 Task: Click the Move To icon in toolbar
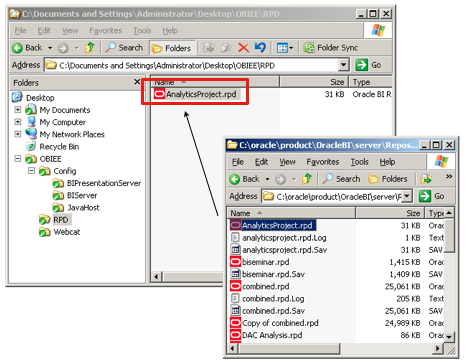pyautogui.click(x=209, y=48)
